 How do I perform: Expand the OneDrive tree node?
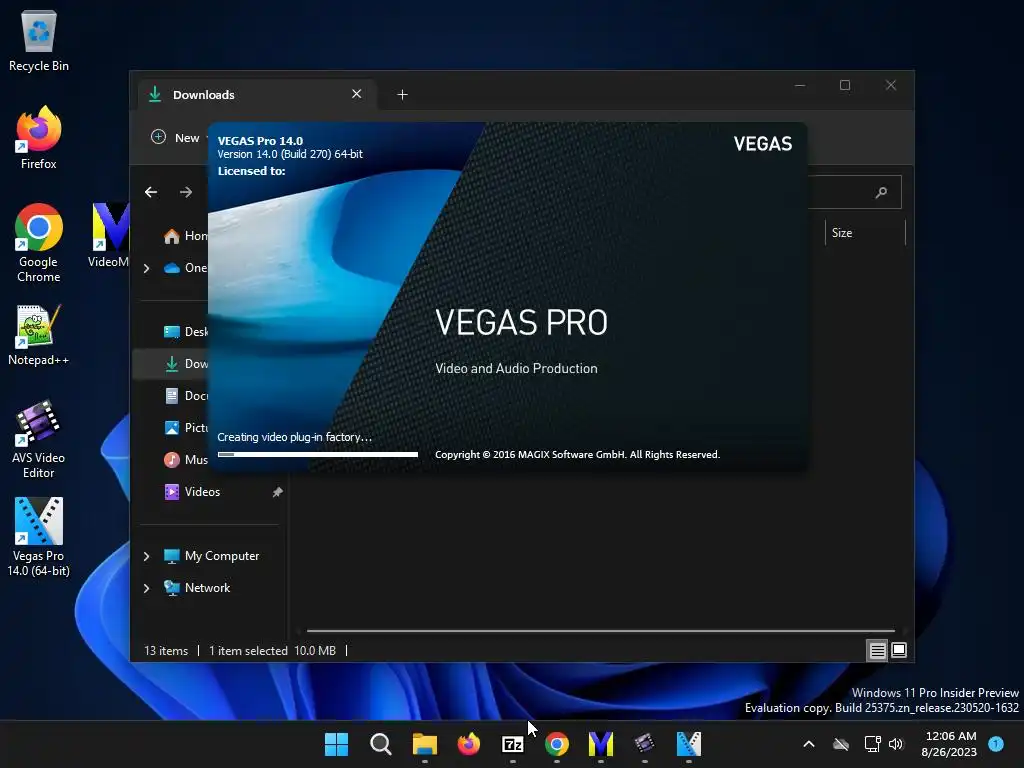tap(146, 268)
